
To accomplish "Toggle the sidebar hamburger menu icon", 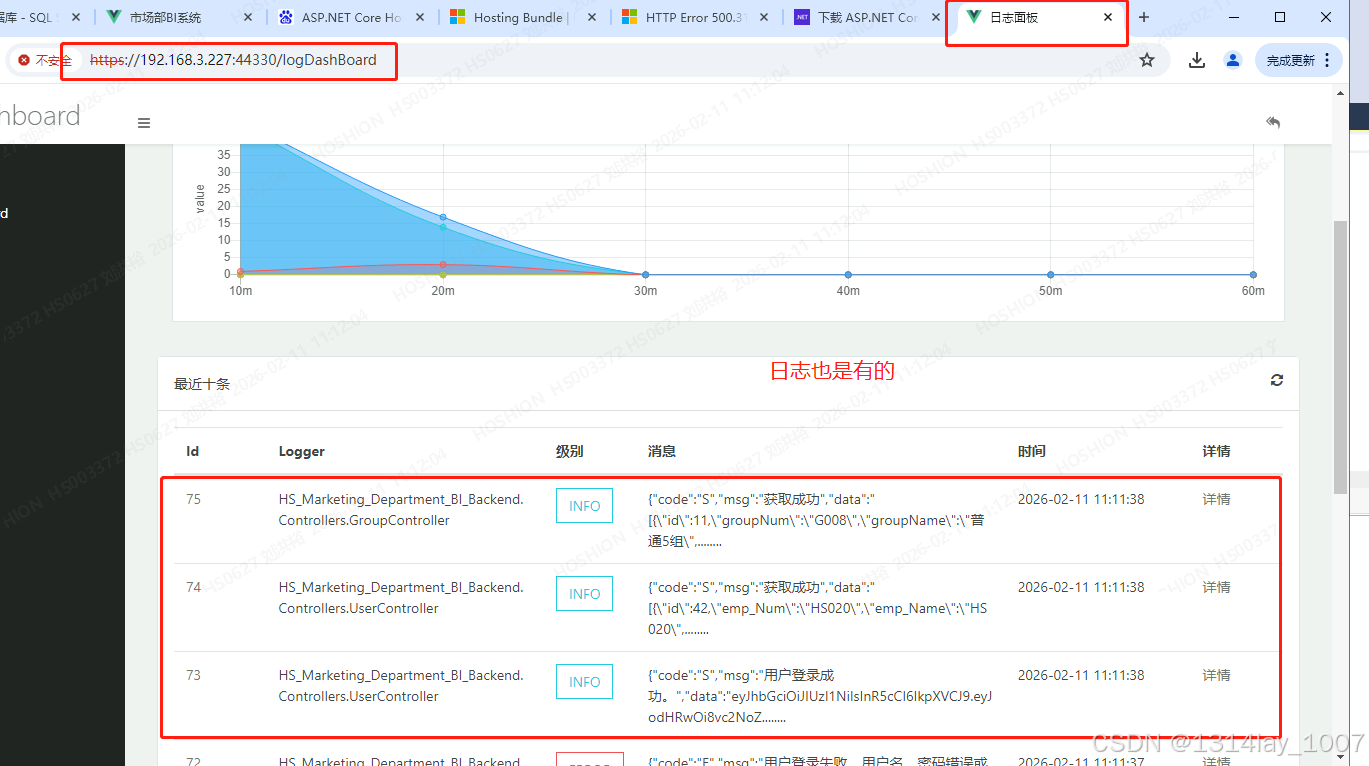I will pos(144,123).
